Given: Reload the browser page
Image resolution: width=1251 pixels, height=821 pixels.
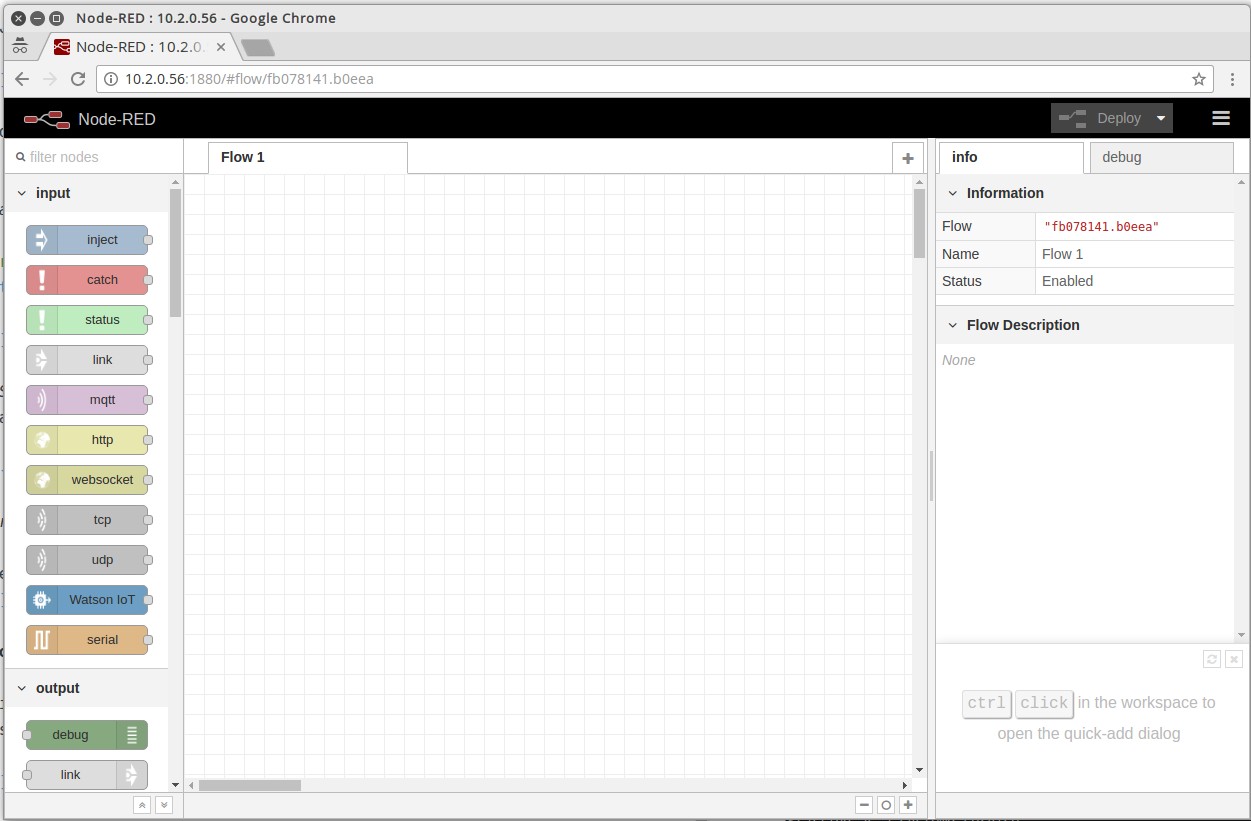Looking at the screenshot, I should tap(78, 79).
